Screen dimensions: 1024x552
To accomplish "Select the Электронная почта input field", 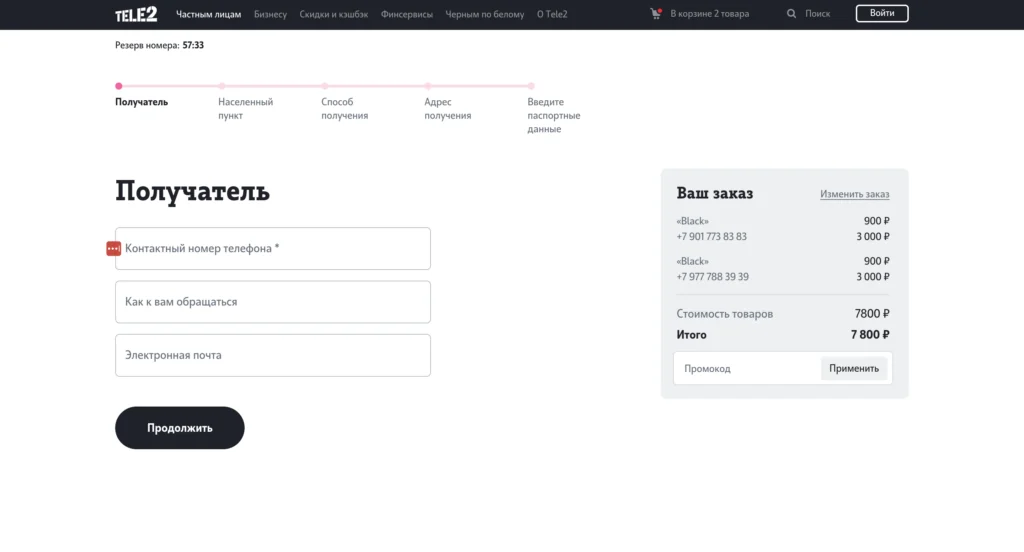I will pyautogui.click(x=272, y=355).
